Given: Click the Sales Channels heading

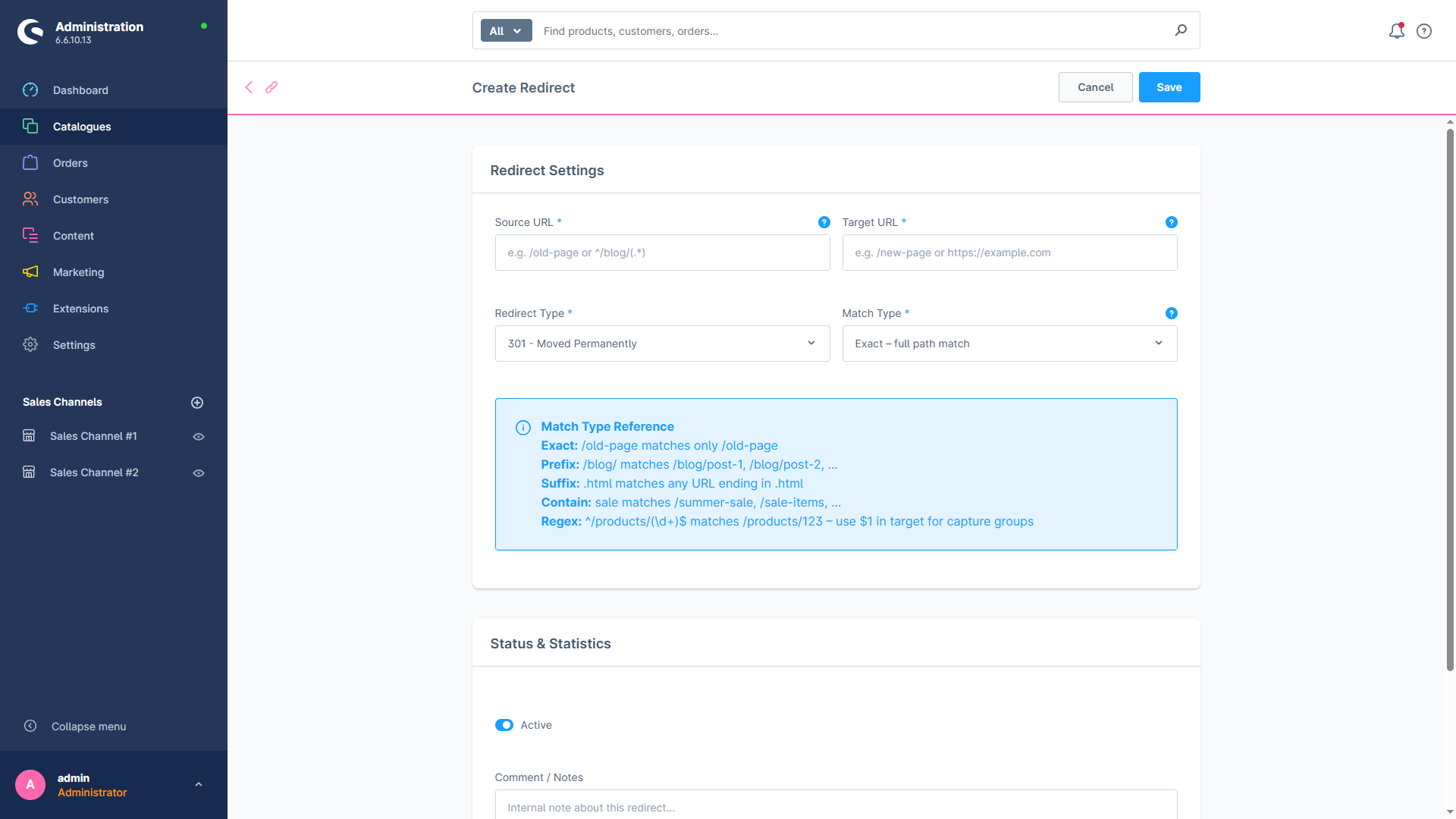Looking at the screenshot, I should pos(62,402).
